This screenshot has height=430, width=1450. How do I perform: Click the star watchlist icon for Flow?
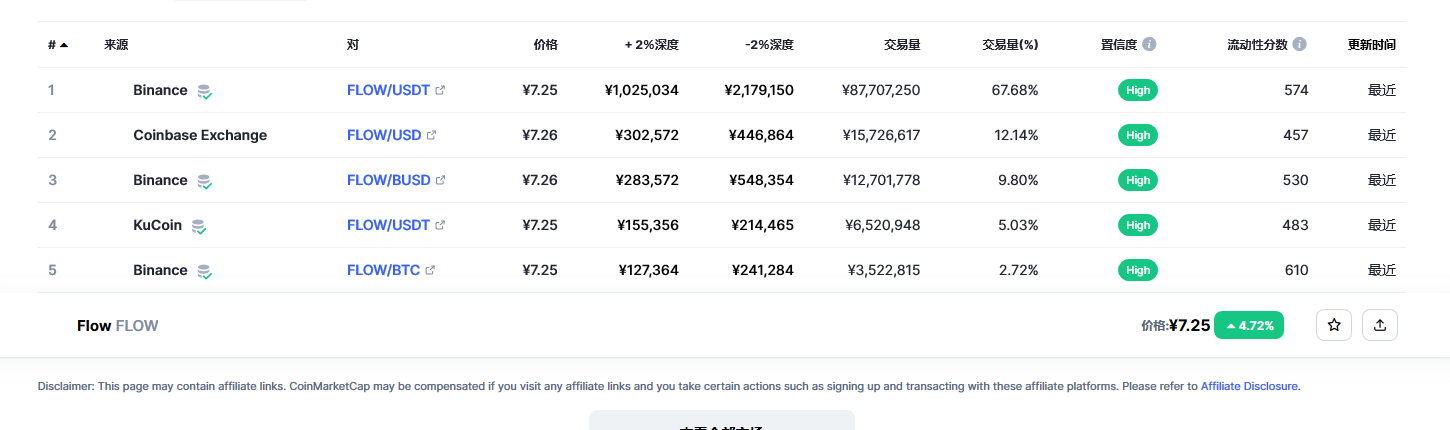[1333, 325]
